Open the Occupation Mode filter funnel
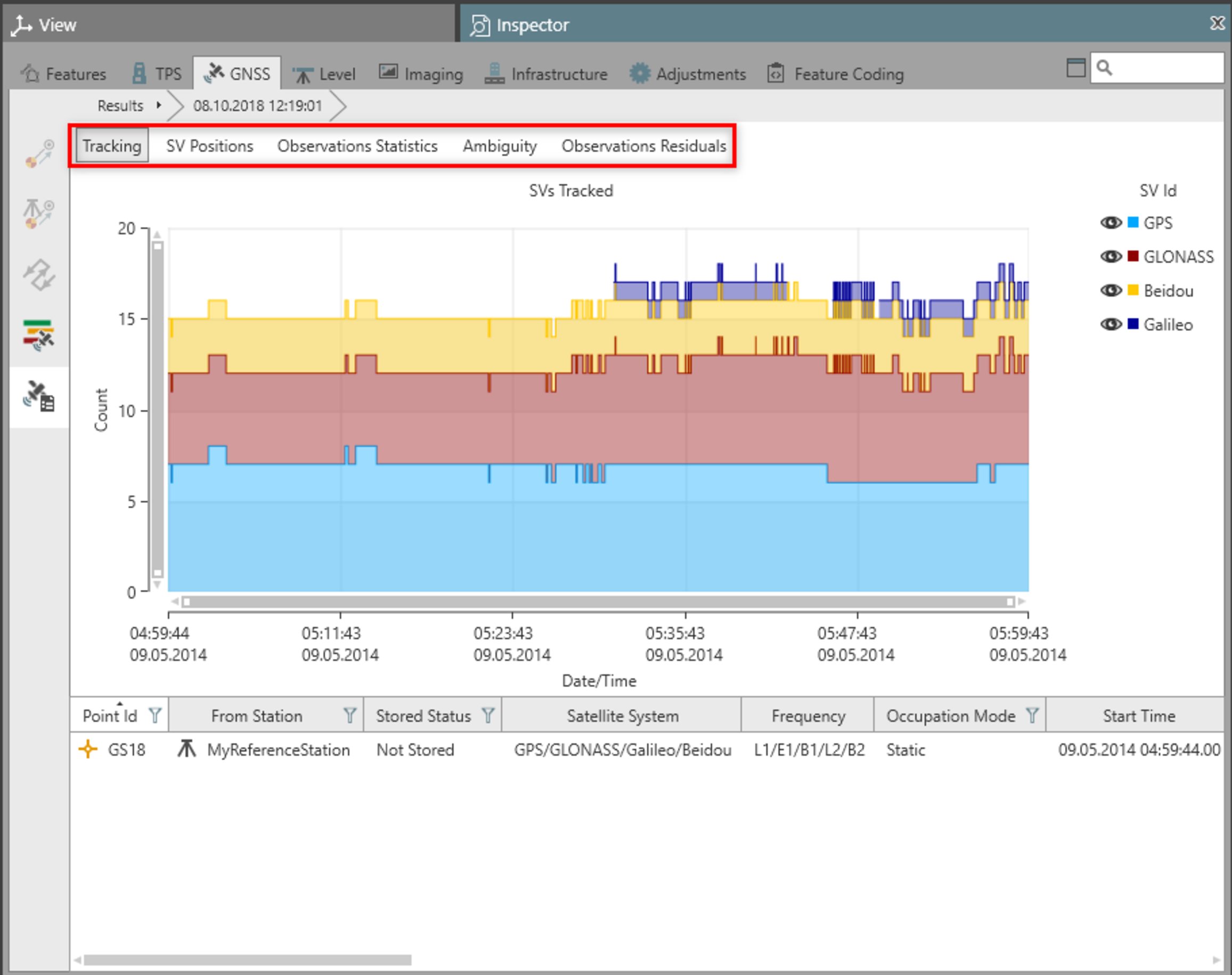Screen dimensions: 1232x975 (1032, 715)
